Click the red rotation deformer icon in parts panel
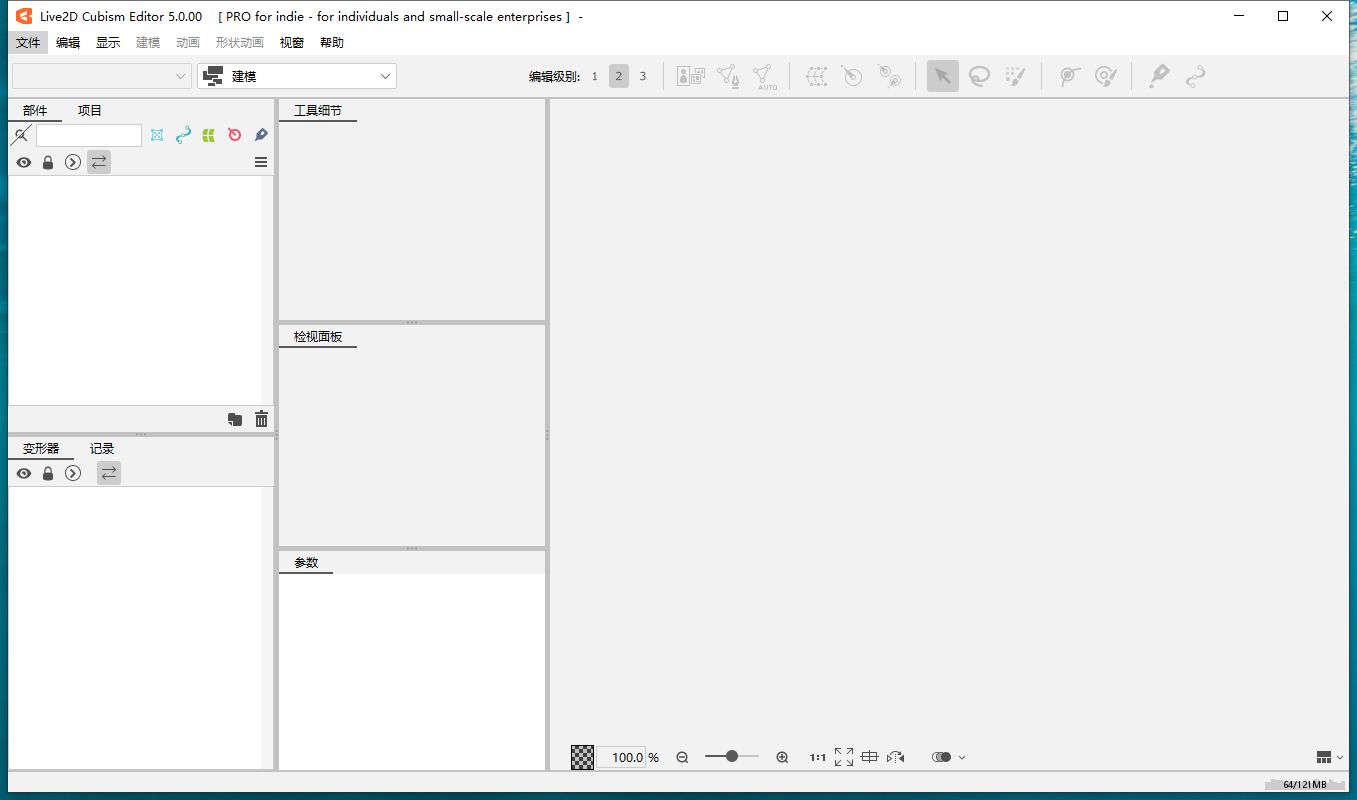The width and height of the screenshot is (1357, 800). click(x=235, y=135)
